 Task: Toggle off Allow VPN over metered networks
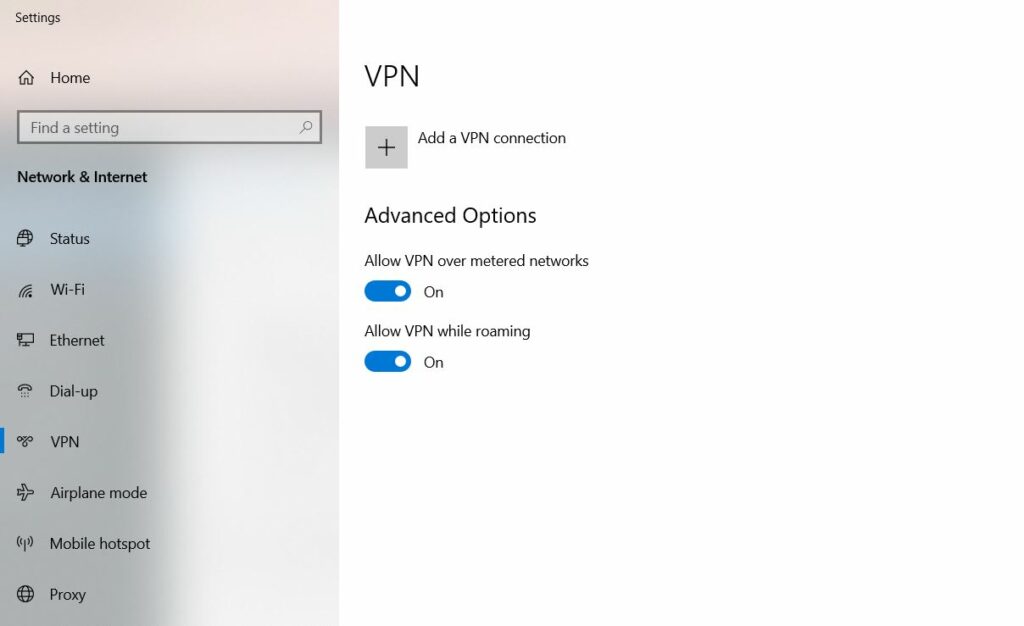pos(388,291)
